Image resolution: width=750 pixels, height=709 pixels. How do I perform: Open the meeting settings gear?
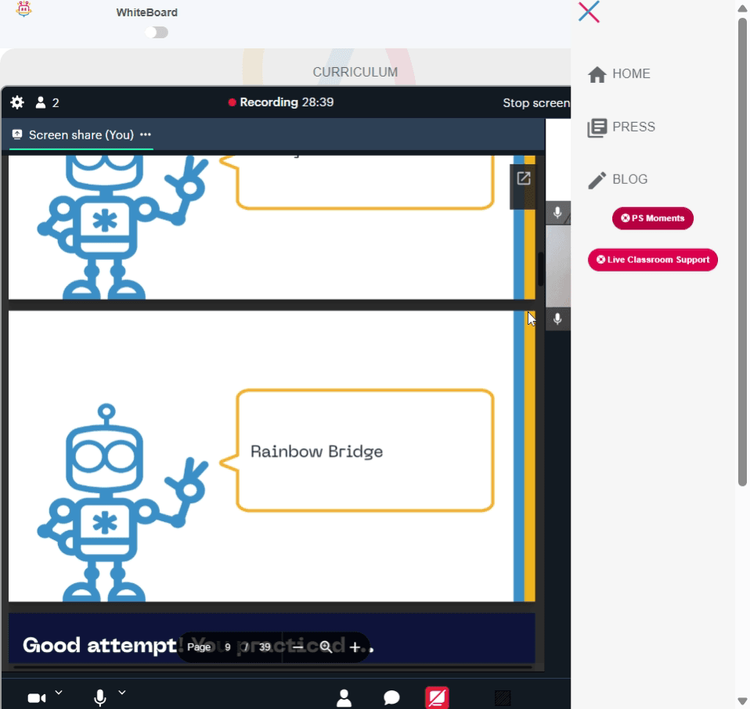[17, 102]
